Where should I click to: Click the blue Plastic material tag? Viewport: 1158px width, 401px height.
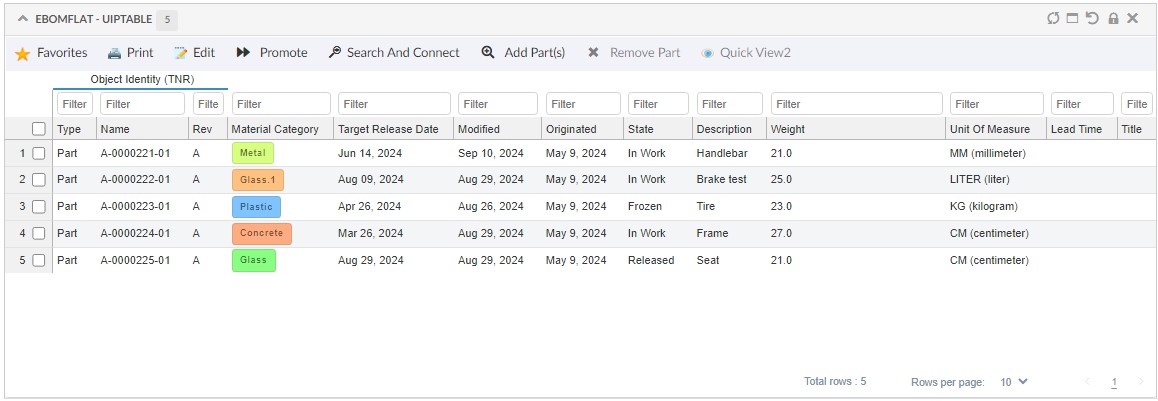[256, 207]
